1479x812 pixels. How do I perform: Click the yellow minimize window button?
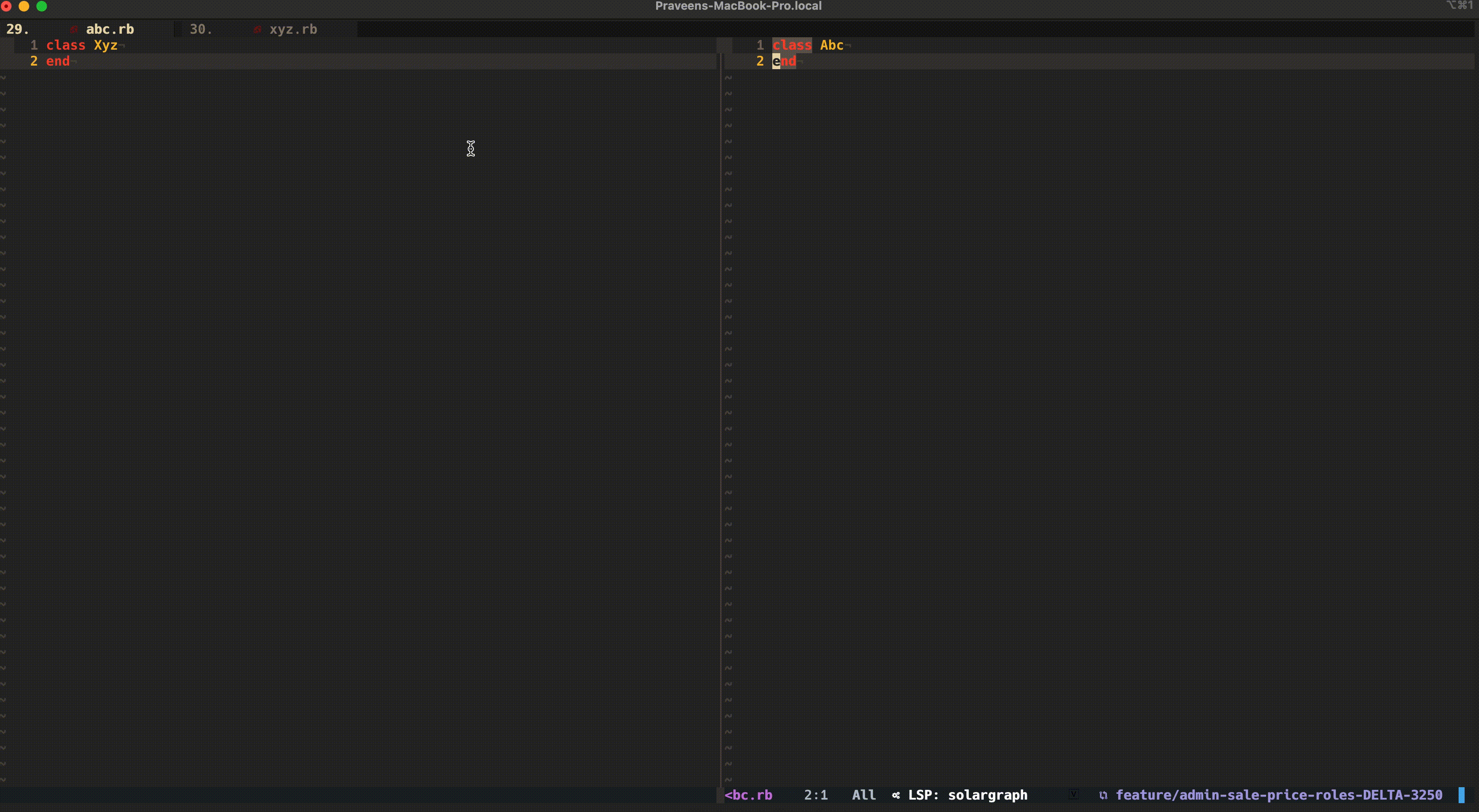coord(24,6)
